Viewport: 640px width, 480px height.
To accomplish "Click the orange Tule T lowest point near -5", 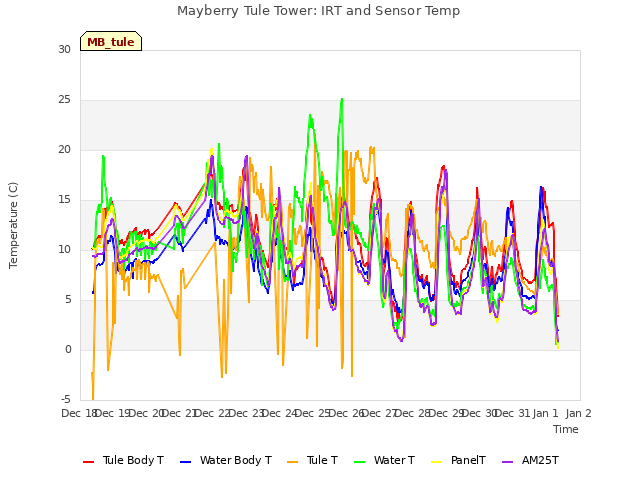I will 93,399.
